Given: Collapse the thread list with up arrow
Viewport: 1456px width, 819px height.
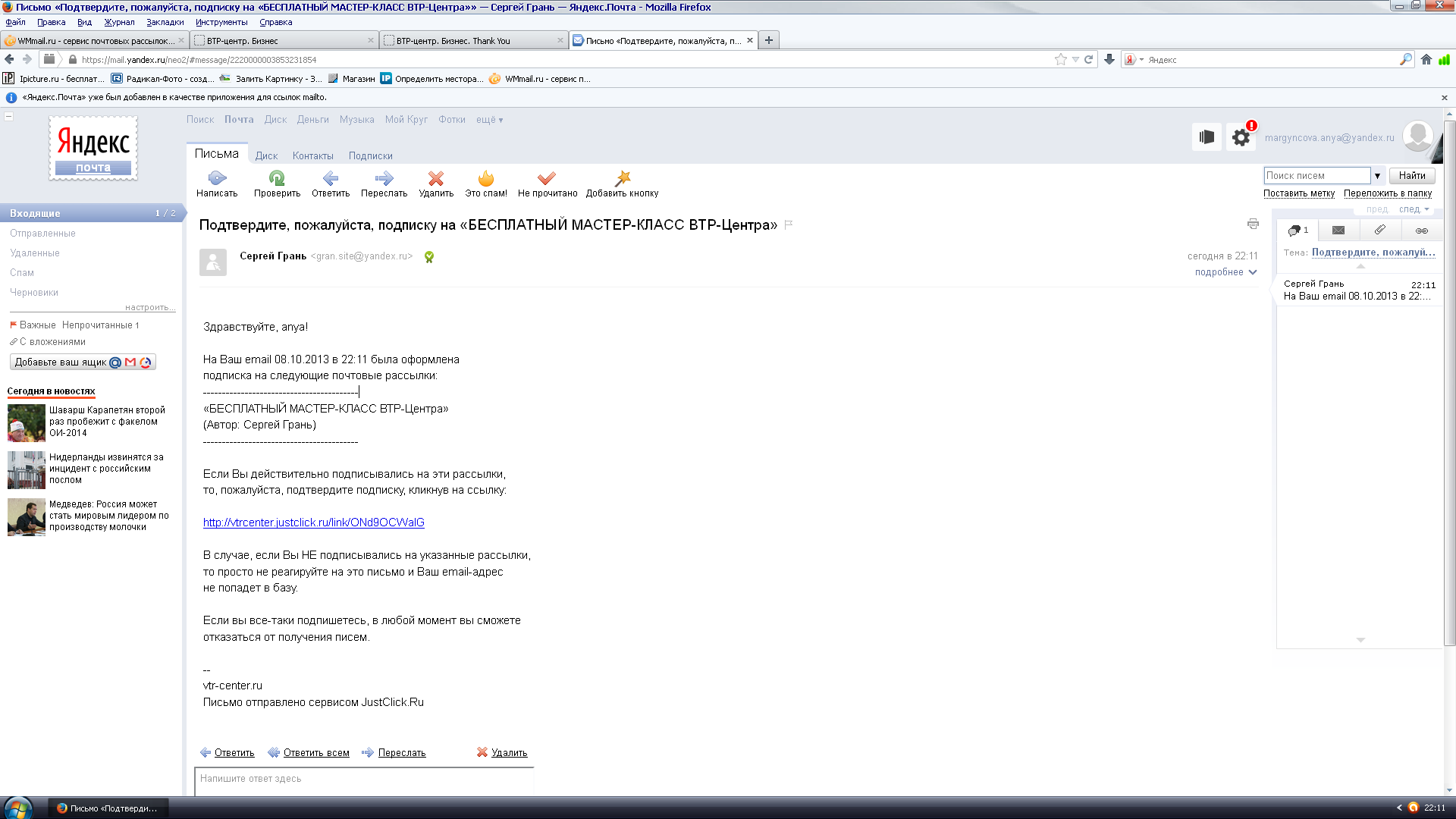Looking at the screenshot, I should click(x=1360, y=266).
